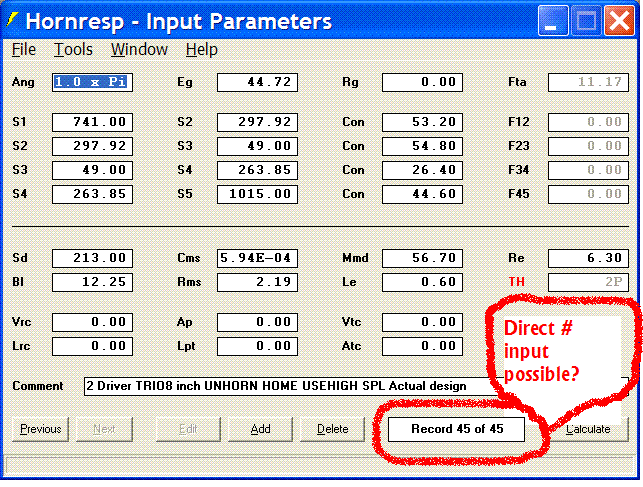
Task: Click the Con field showing 53.20
Action: pyautogui.click(x=422, y=122)
